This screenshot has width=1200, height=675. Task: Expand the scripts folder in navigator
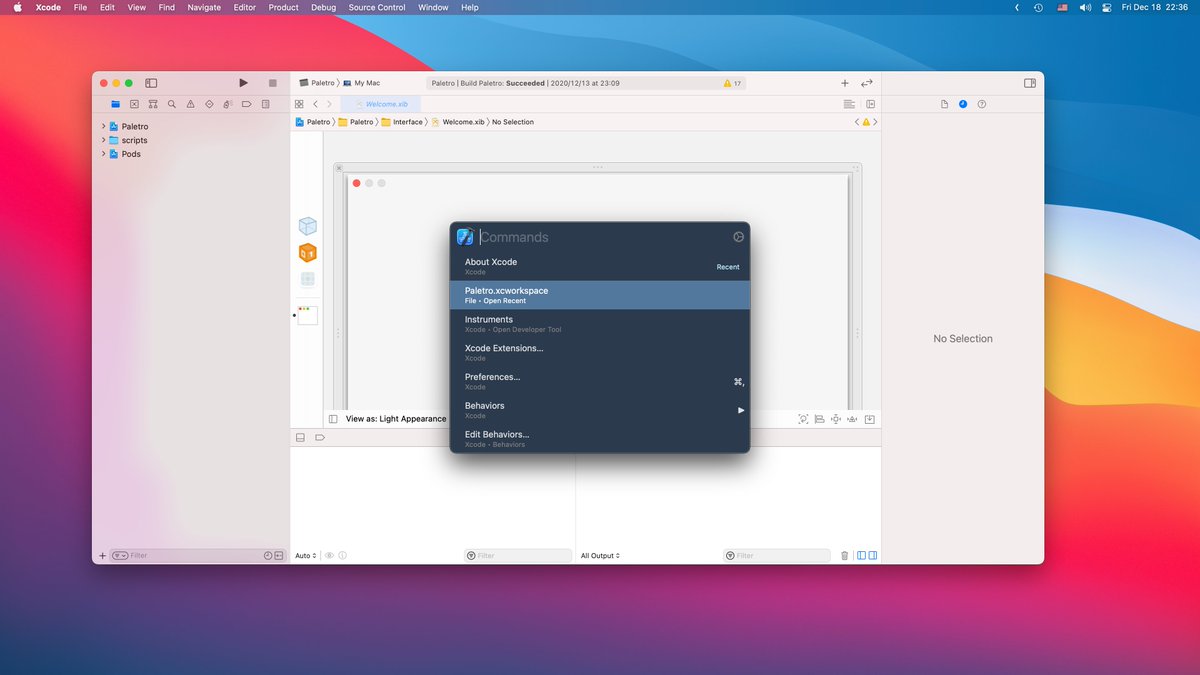[x=103, y=141]
